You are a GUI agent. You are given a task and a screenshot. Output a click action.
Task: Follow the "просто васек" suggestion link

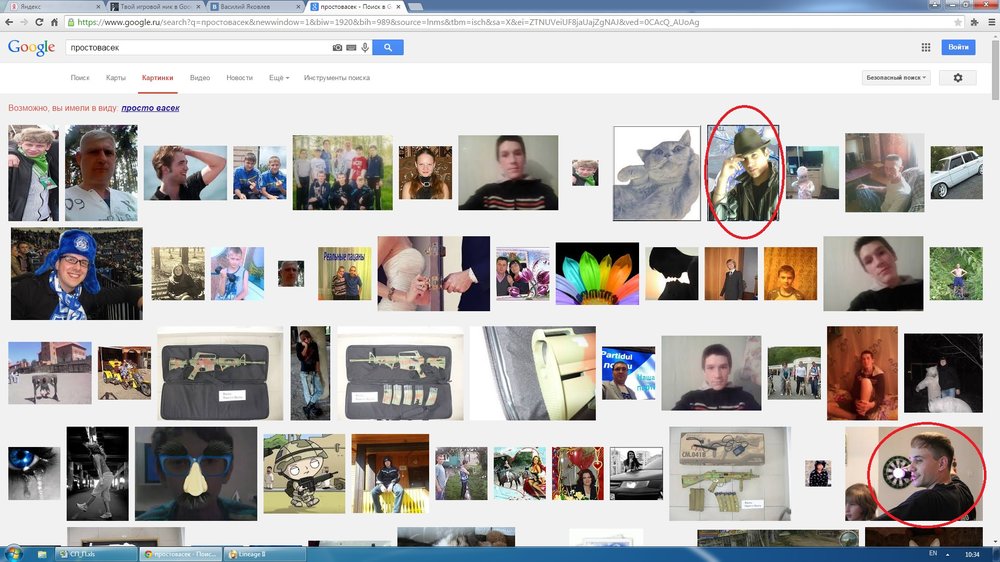pyautogui.click(x=150, y=108)
